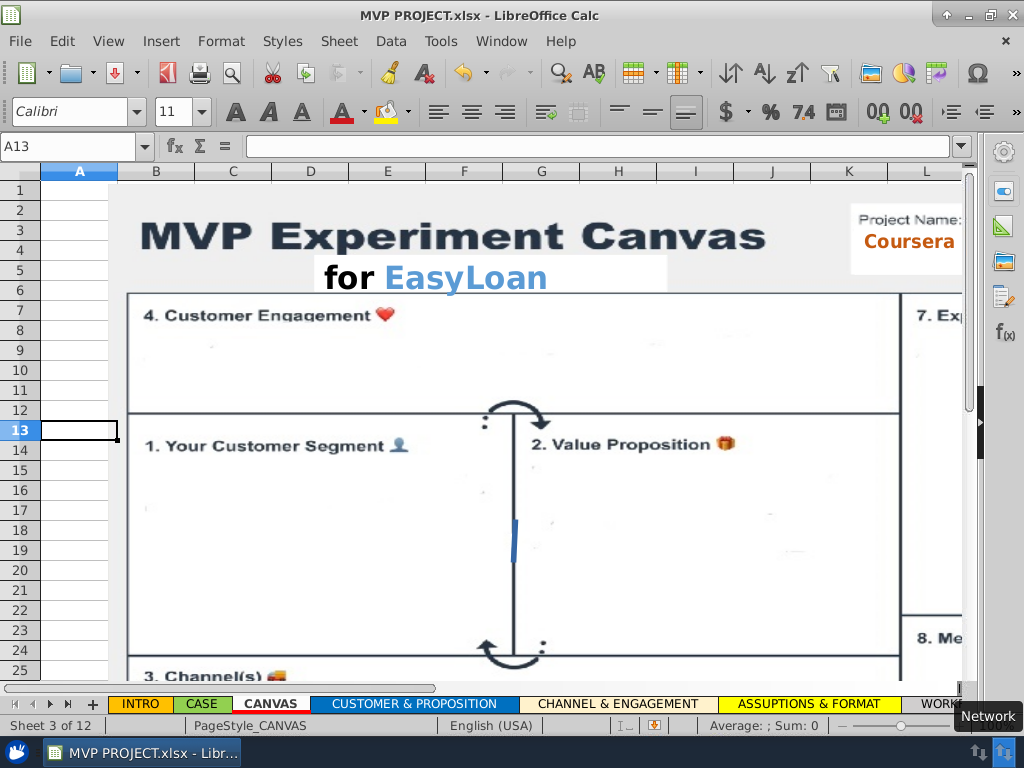The height and width of the screenshot is (768, 1024).
Task: Open Function Wizard fx icon
Action: click(174, 146)
